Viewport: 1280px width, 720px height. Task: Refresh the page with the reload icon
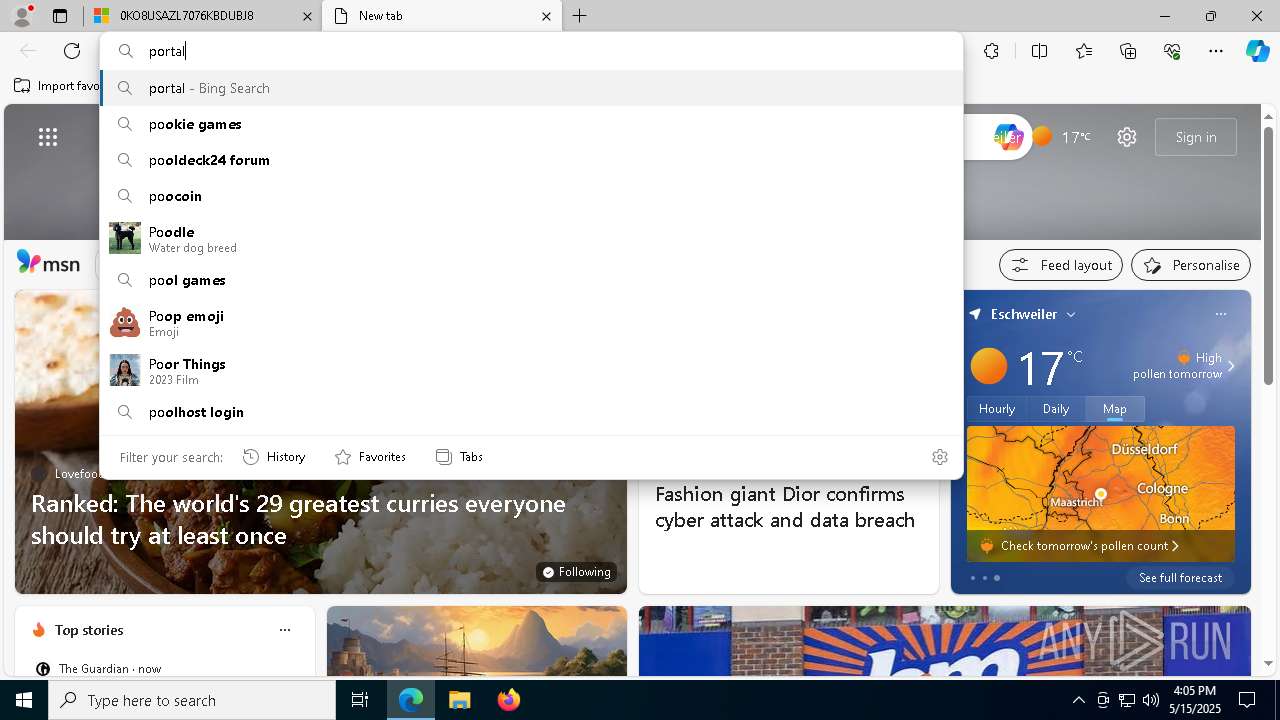[72, 51]
